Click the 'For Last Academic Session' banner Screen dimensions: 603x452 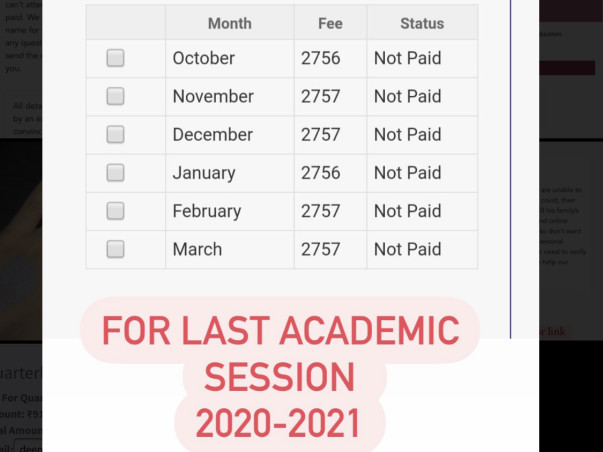coord(280,377)
